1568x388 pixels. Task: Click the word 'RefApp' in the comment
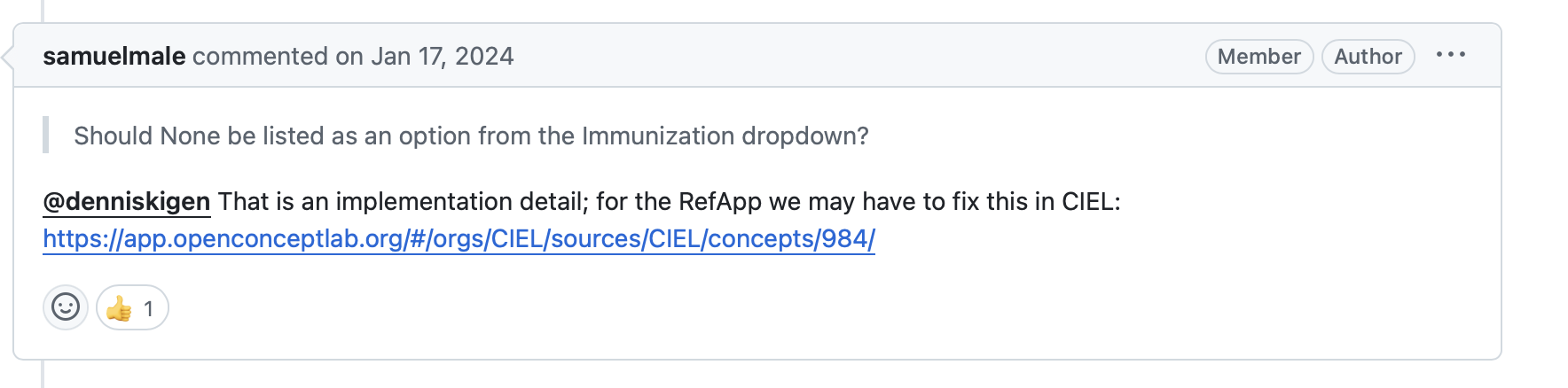pos(719,202)
